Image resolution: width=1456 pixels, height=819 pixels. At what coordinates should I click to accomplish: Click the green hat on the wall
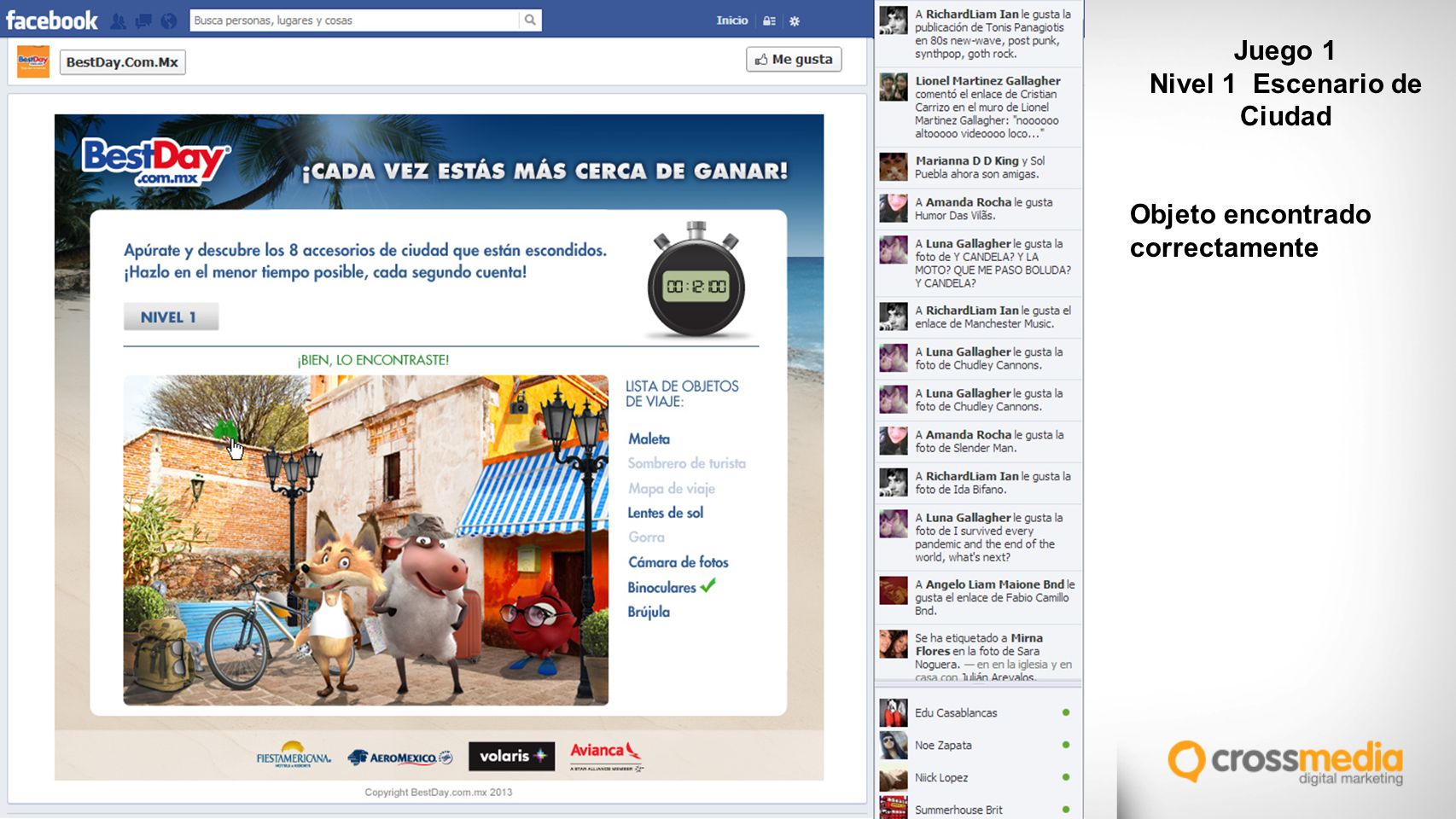pyautogui.click(x=224, y=429)
